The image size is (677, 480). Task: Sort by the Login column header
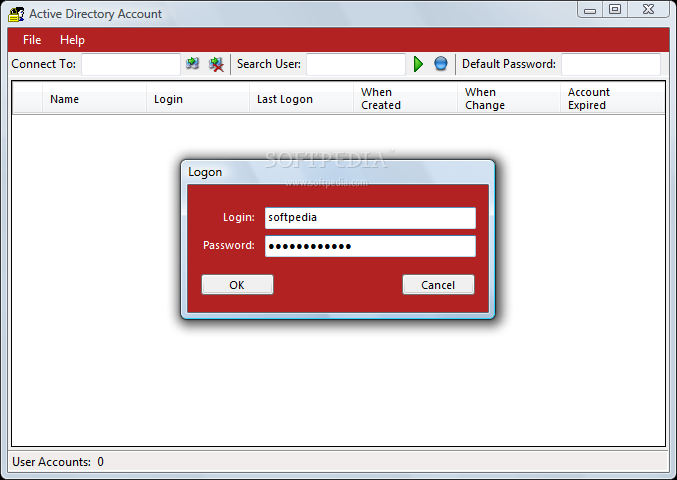tap(198, 99)
